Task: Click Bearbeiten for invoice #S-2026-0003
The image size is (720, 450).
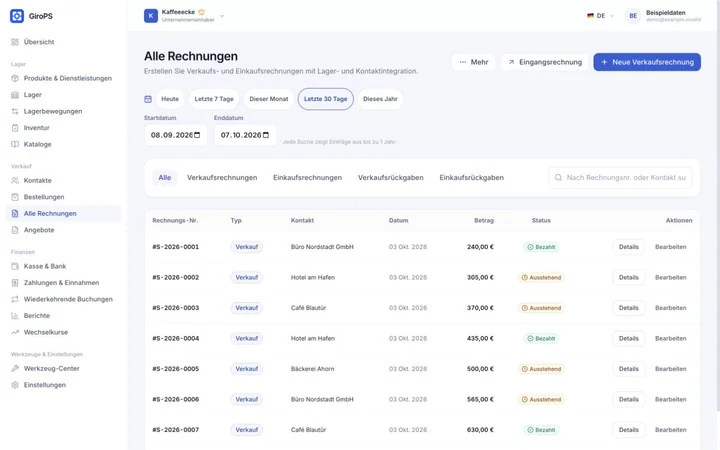Action: click(670, 308)
